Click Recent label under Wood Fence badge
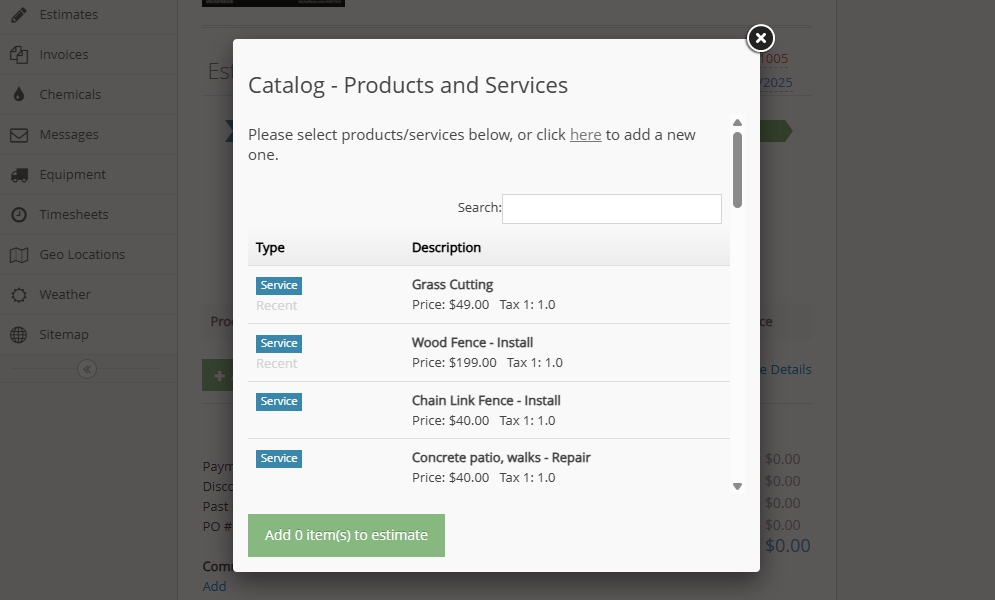This screenshot has width=995, height=600. (277, 363)
